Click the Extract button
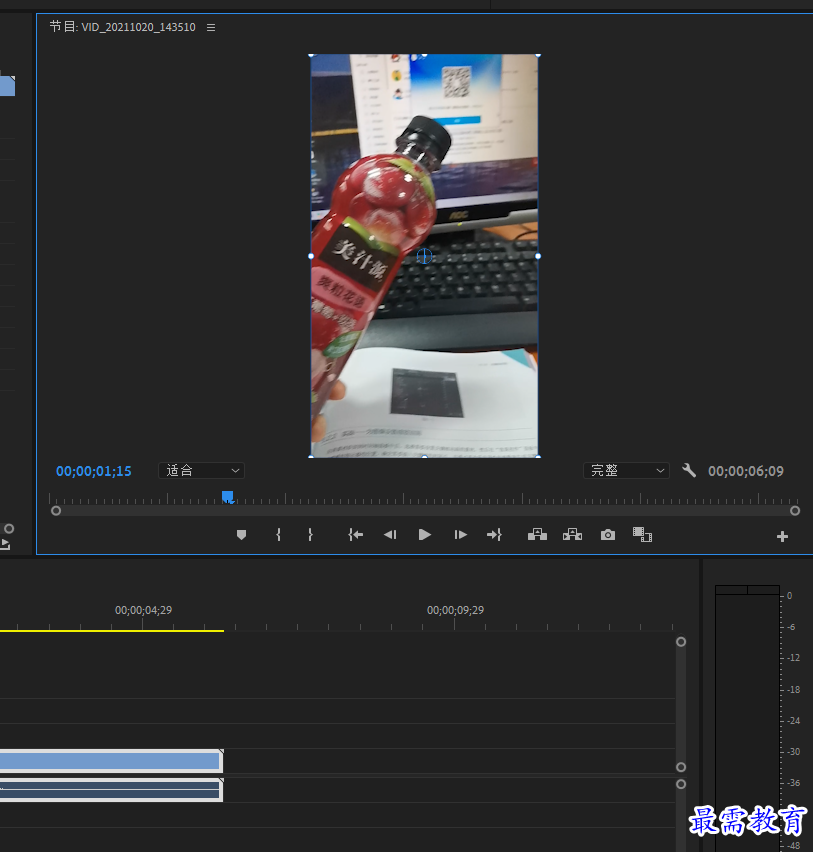 (x=572, y=535)
